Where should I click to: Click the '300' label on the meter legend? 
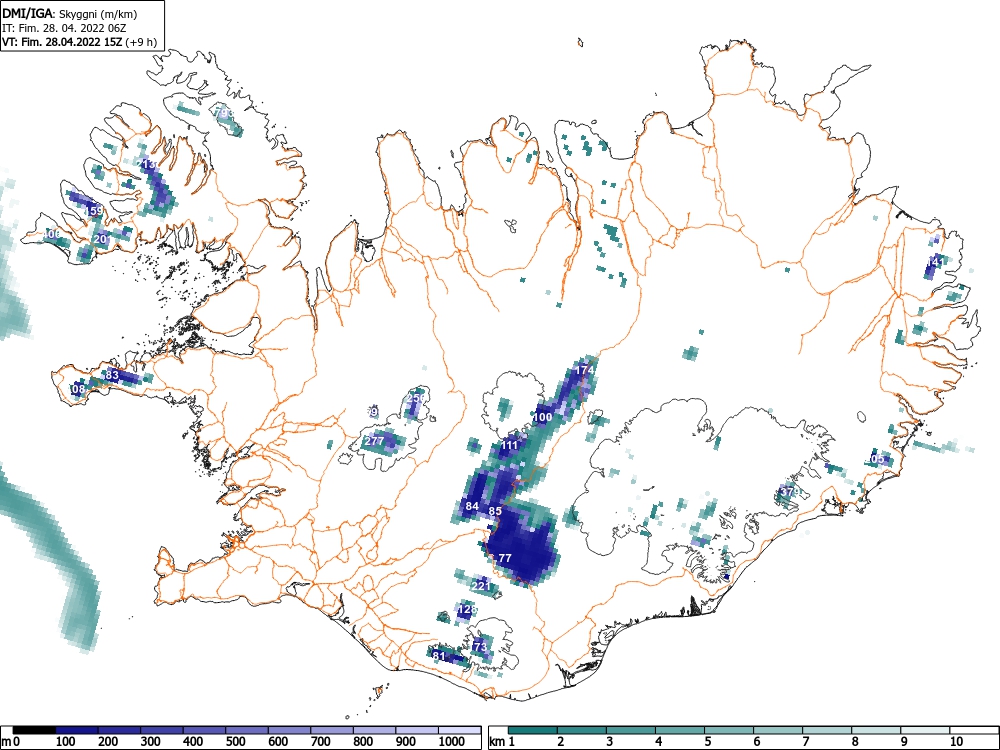coord(151,742)
